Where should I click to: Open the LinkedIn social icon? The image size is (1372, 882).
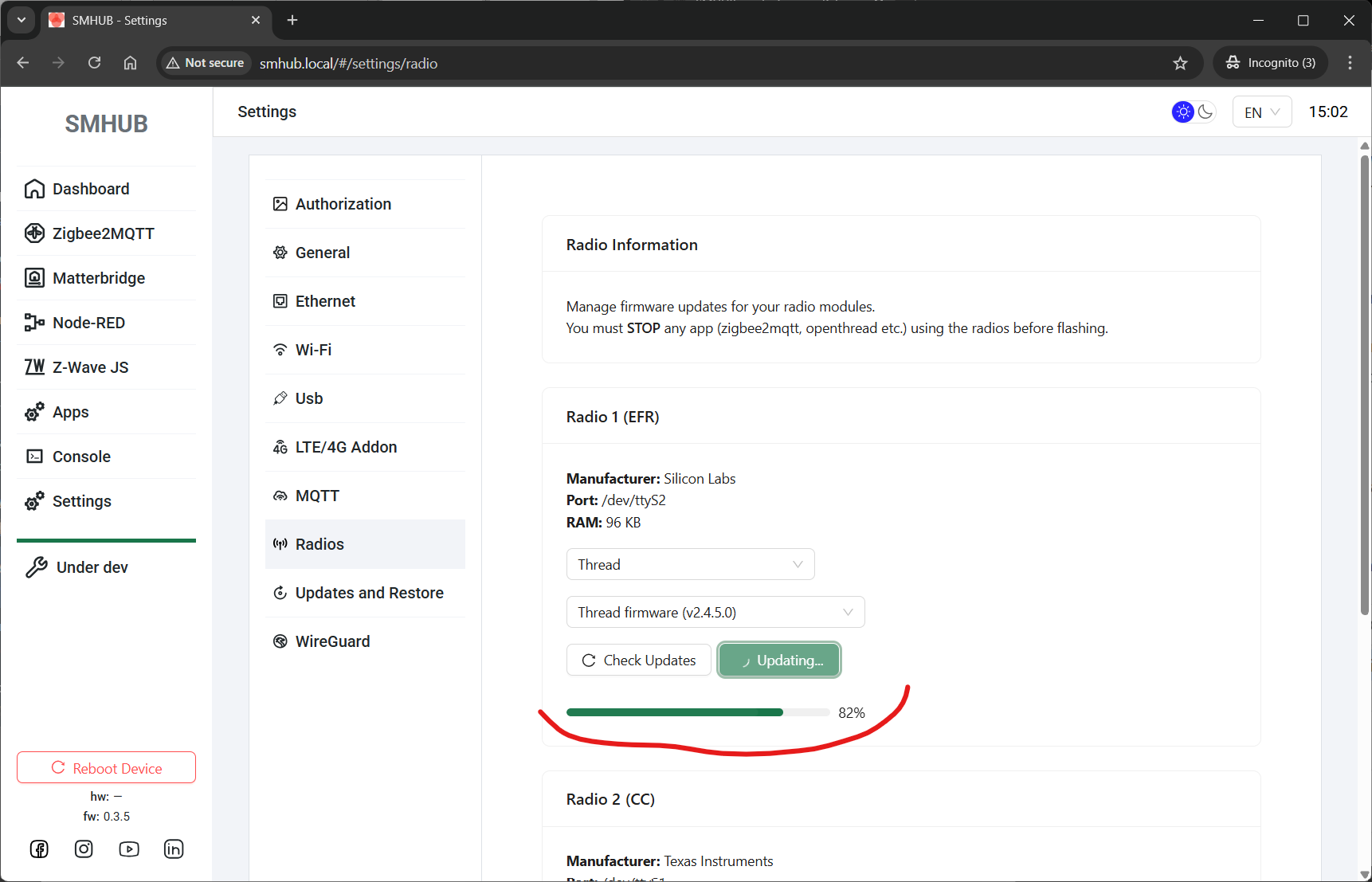pyautogui.click(x=174, y=849)
